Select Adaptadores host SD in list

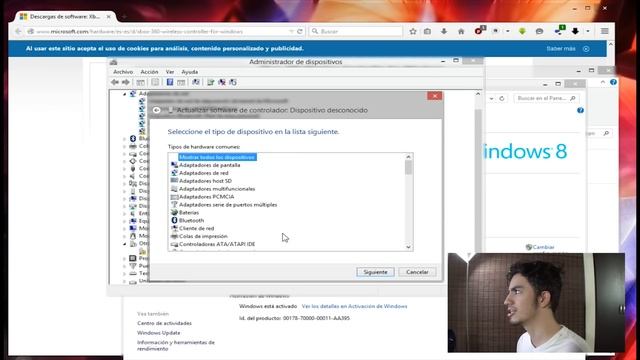[205, 181]
